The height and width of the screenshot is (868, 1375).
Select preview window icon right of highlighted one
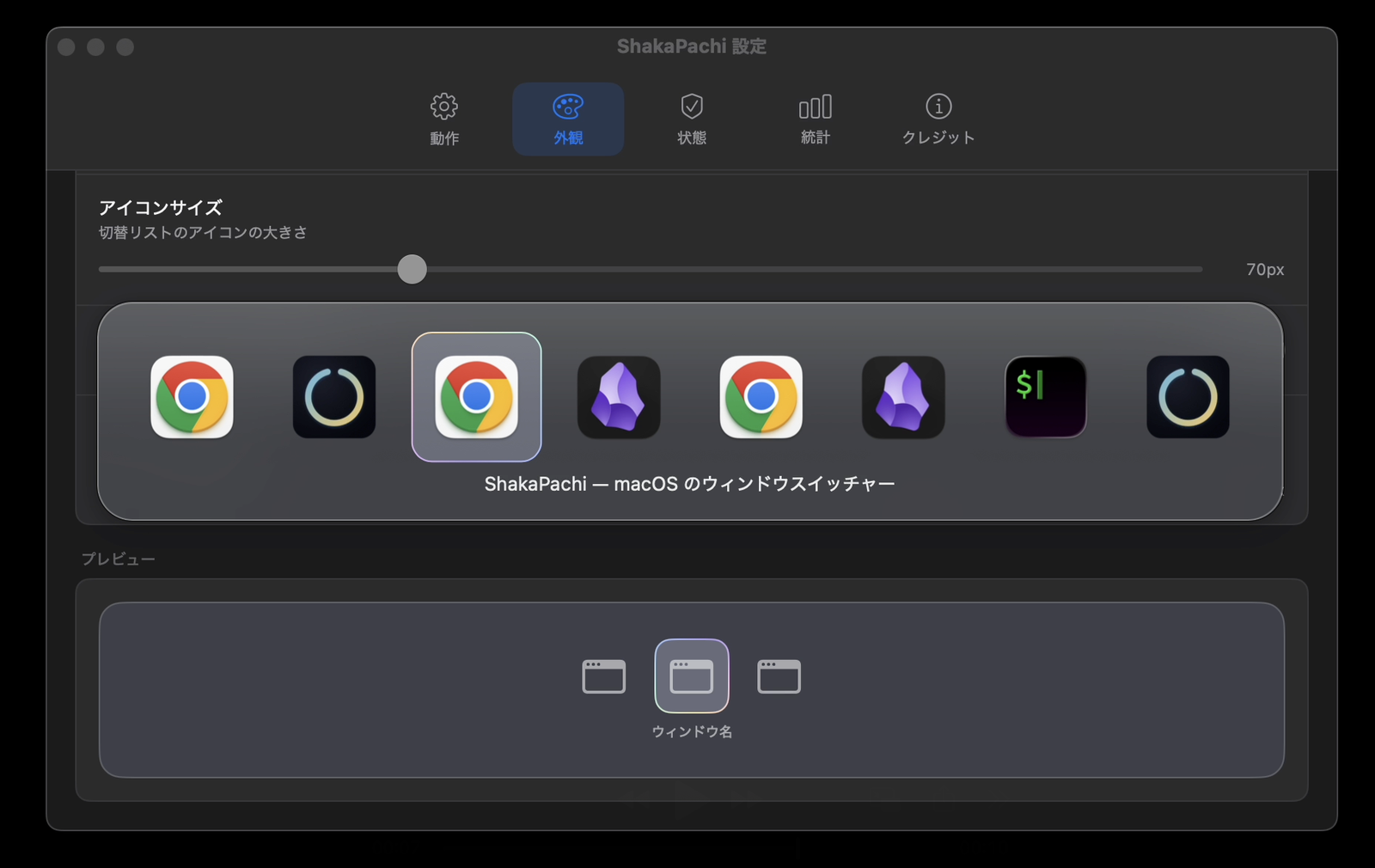tap(779, 676)
